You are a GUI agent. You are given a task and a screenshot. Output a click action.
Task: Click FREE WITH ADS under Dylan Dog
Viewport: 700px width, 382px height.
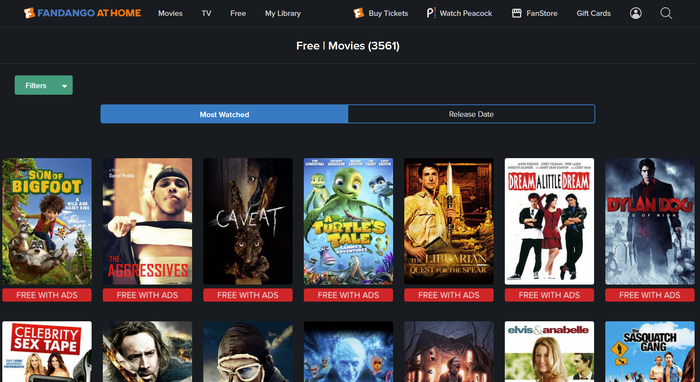(650, 295)
